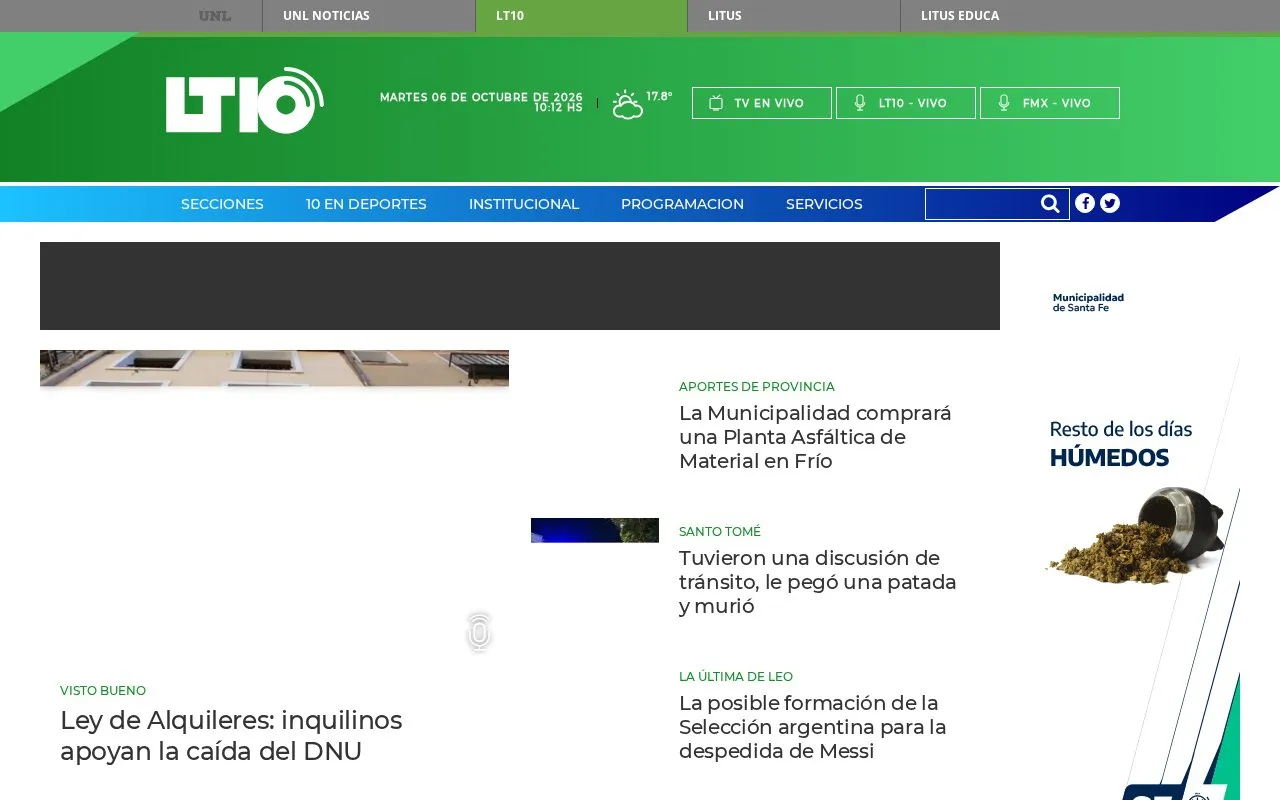Open the Twitter page icon

(x=1110, y=203)
